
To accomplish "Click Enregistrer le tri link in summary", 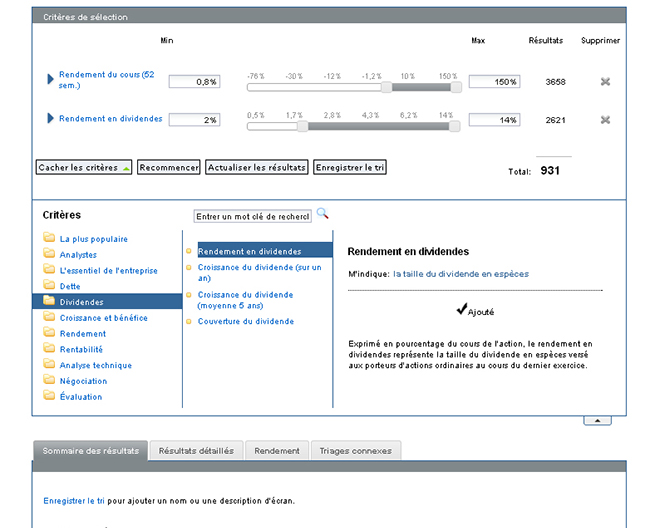I will tap(74, 501).
